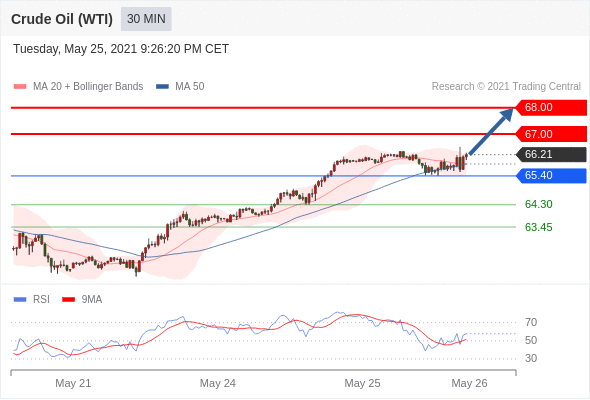Click the RSI 70 level label
The width and height of the screenshot is (590, 400).
[531, 322]
